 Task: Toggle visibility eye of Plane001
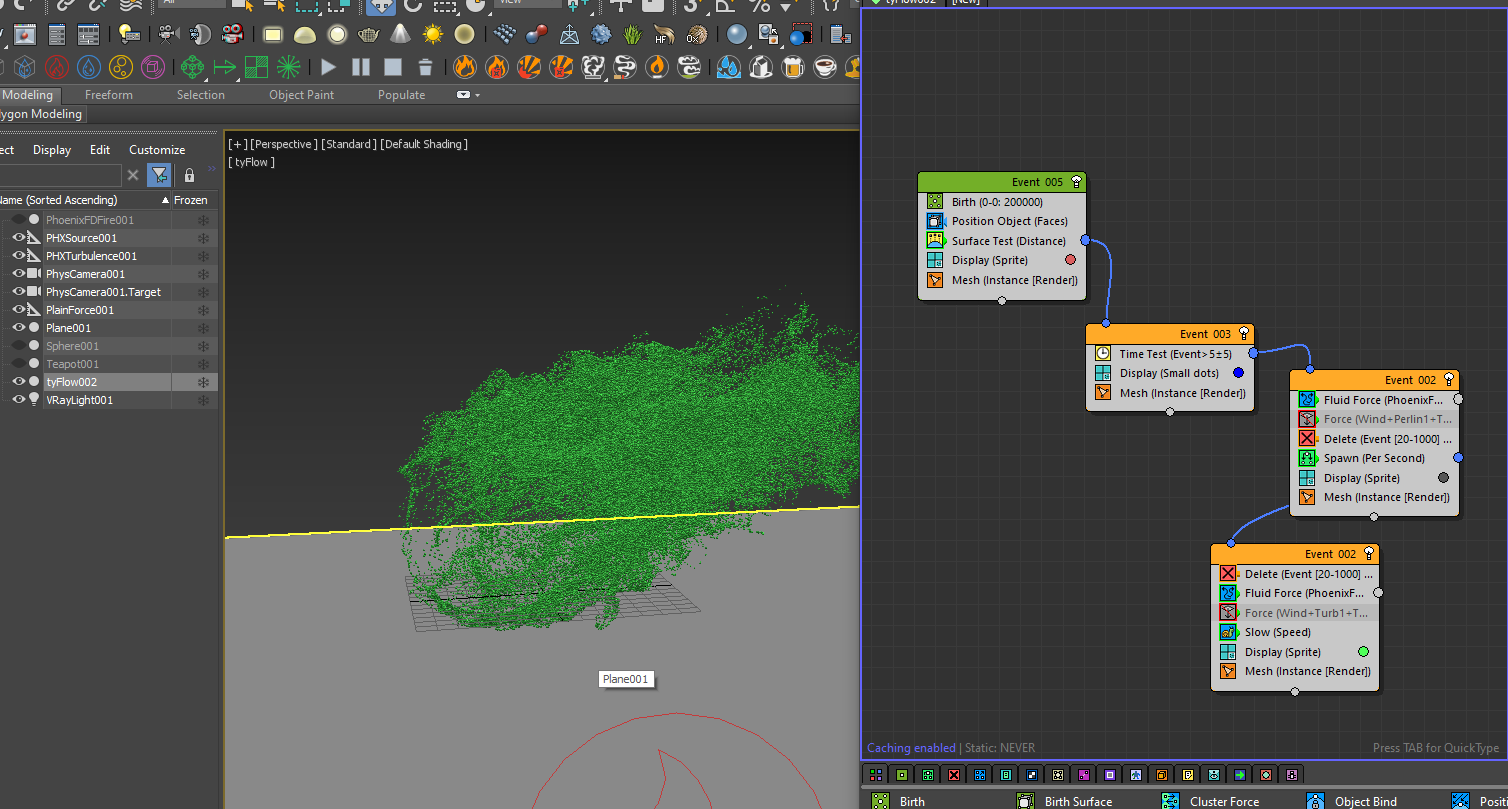click(18, 328)
